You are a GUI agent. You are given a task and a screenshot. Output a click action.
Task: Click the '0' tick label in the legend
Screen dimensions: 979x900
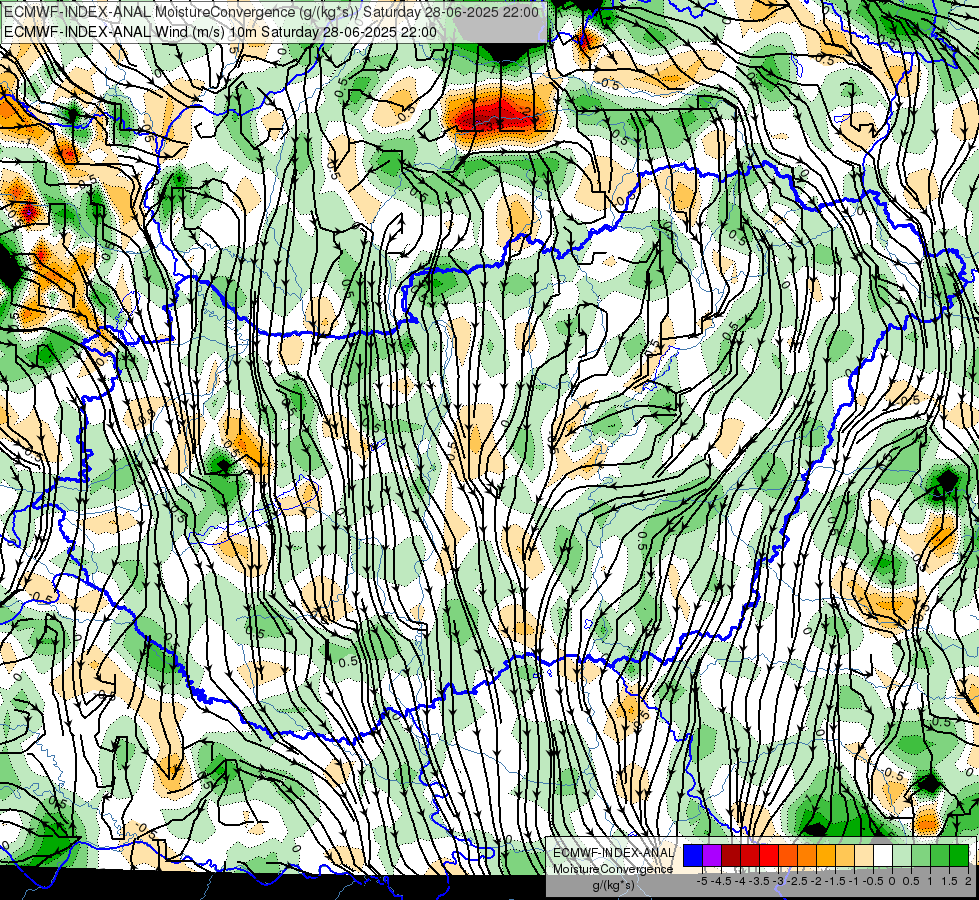click(x=892, y=881)
